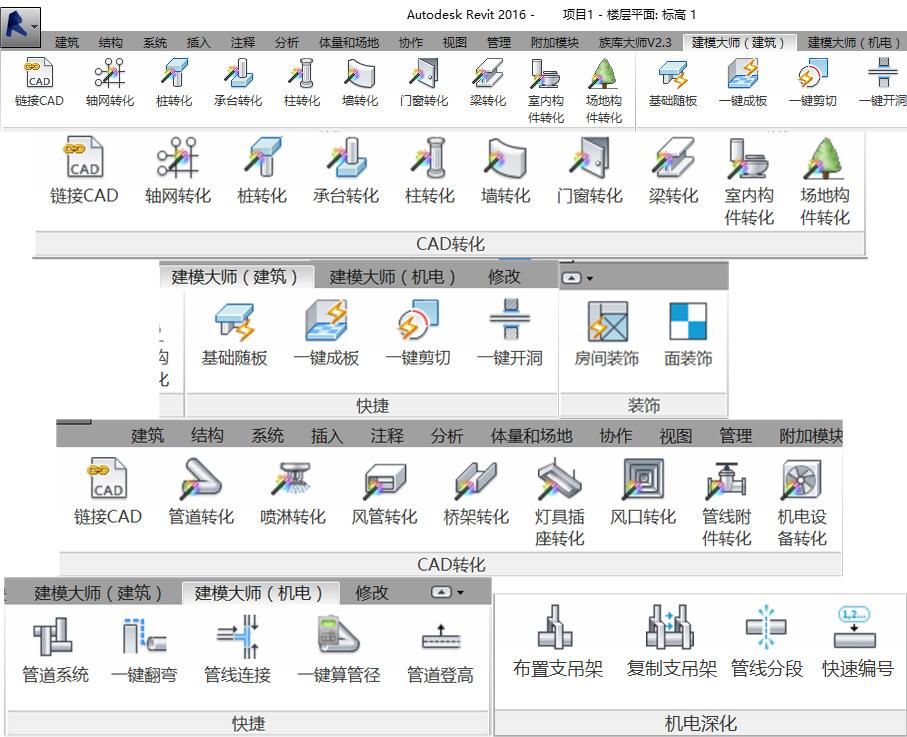907x737 pixels.
Task: Click large 场地构件转化 site component icon
Action: [x=824, y=157]
